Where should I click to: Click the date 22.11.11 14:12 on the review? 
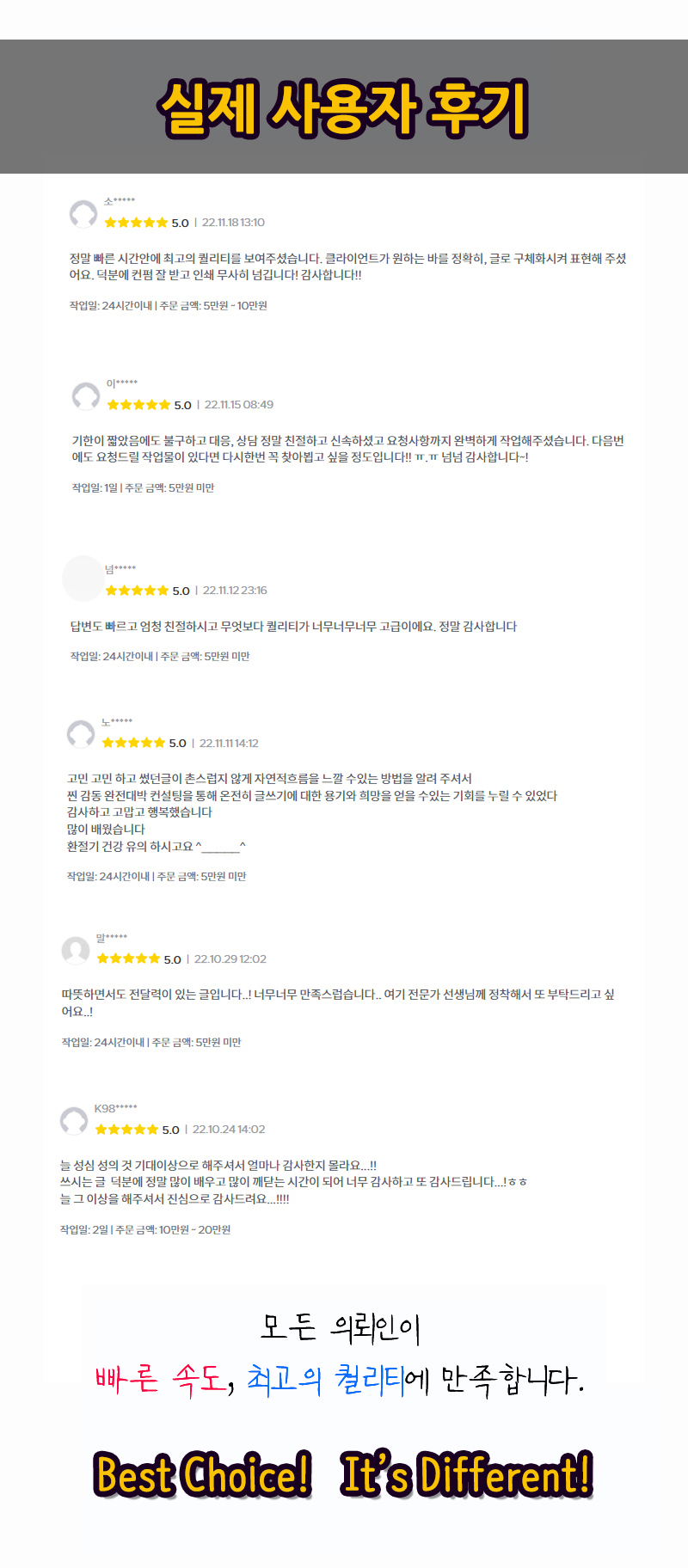(229, 744)
